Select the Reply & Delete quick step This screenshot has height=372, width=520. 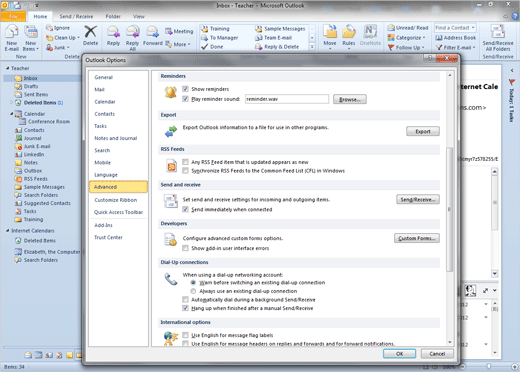coord(277,47)
